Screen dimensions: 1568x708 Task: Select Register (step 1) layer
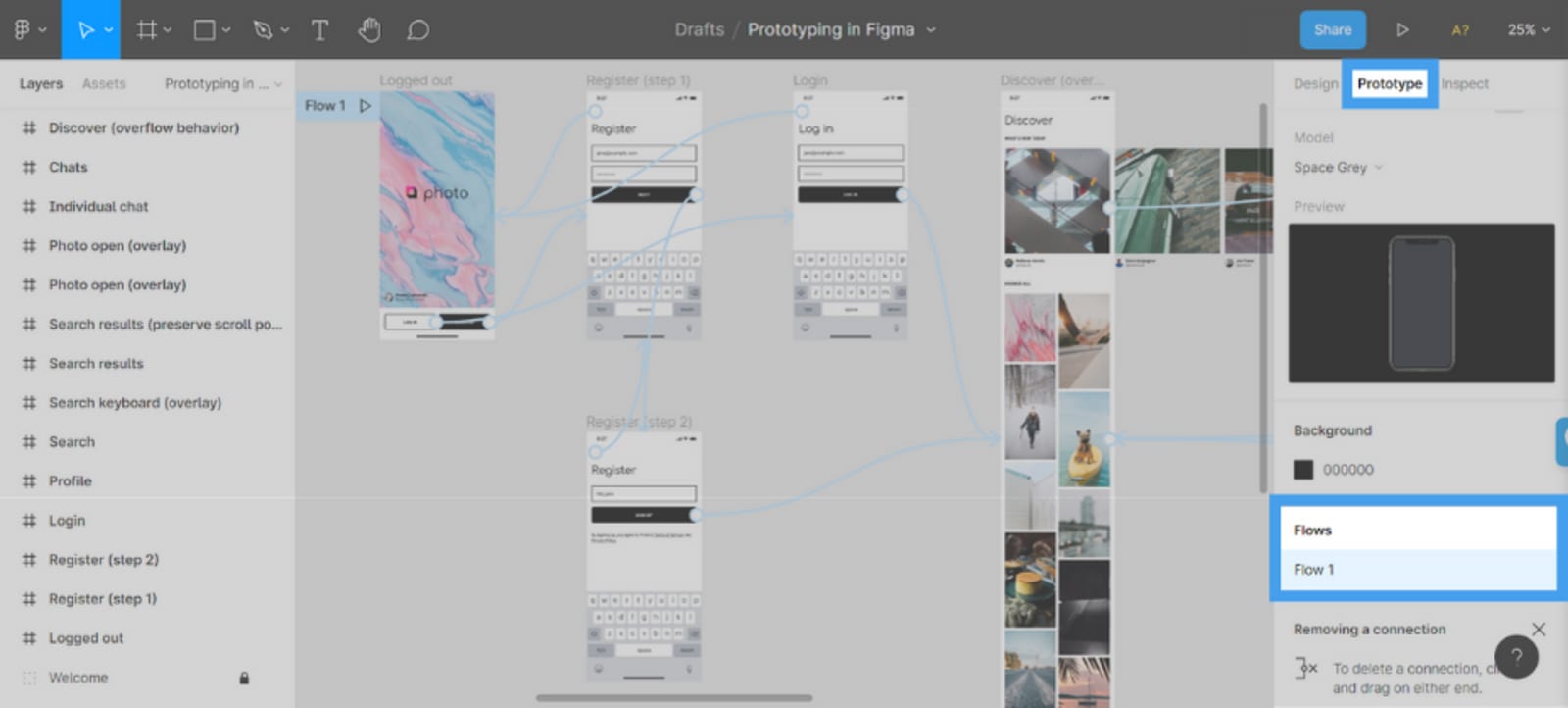coord(103,598)
